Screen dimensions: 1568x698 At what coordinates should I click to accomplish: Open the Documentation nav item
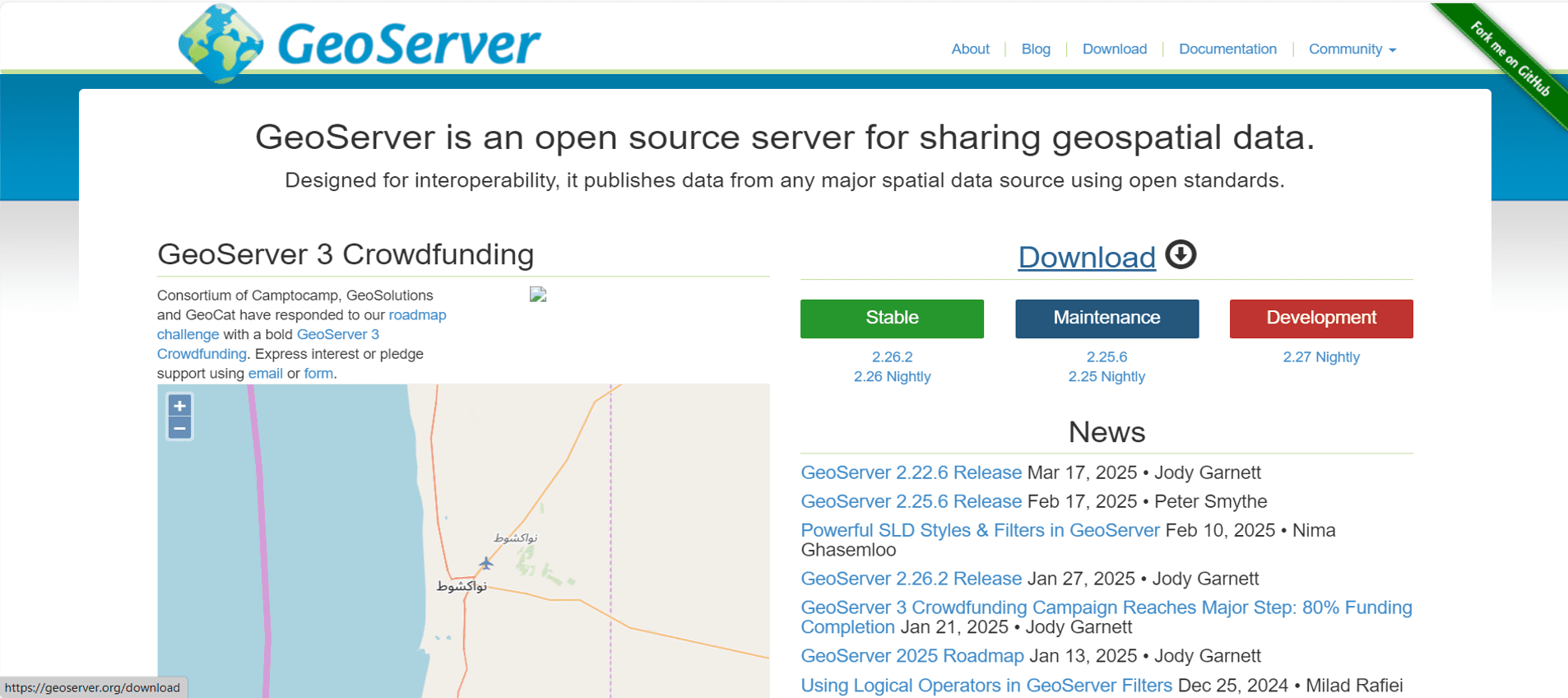1227,49
